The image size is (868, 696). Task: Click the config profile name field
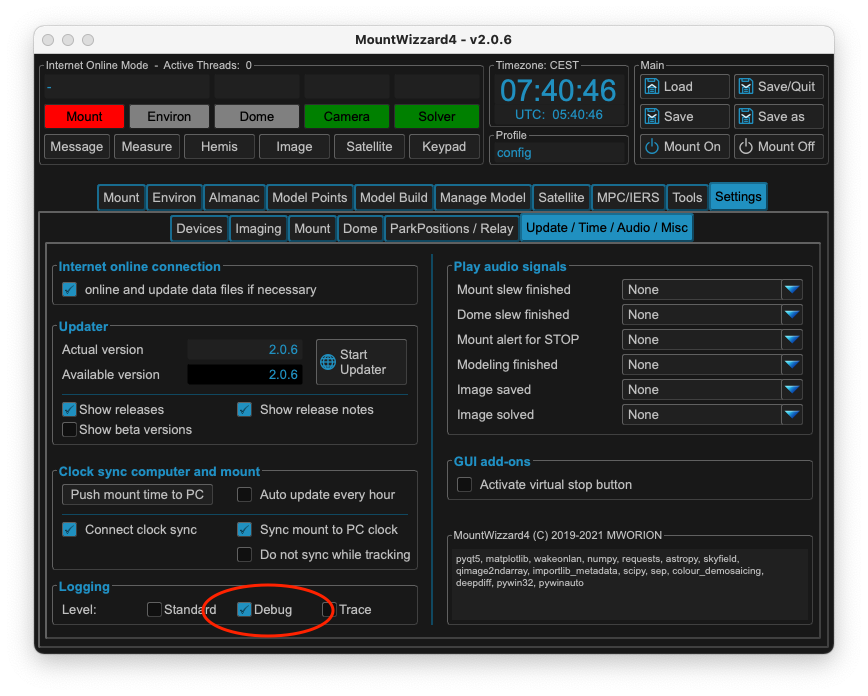[x=558, y=153]
